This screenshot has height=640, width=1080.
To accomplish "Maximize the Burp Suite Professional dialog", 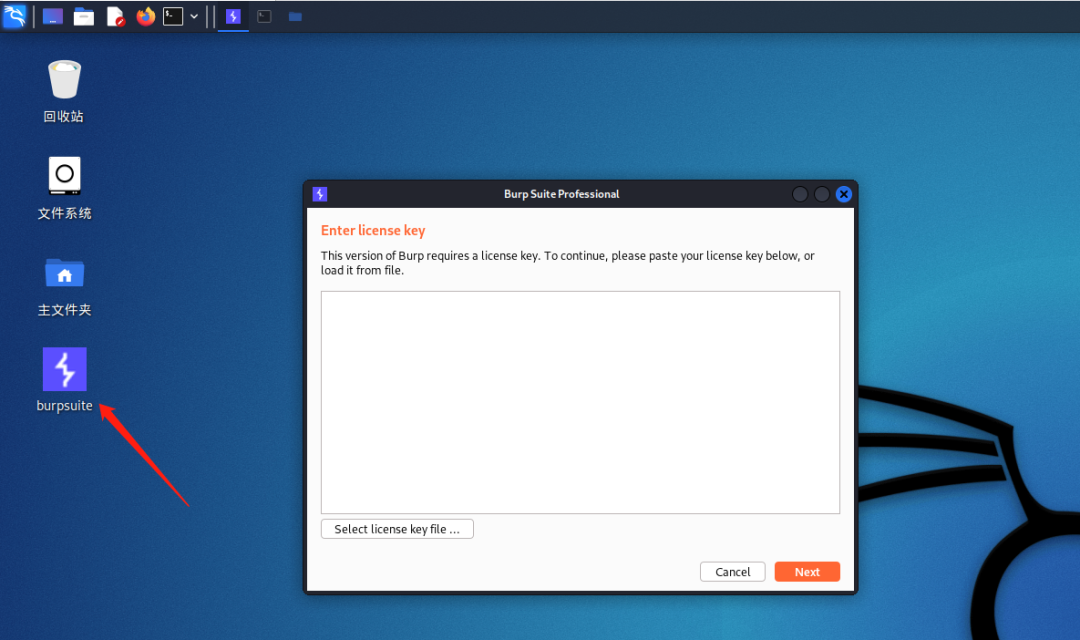I will click(x=822, y=194).
